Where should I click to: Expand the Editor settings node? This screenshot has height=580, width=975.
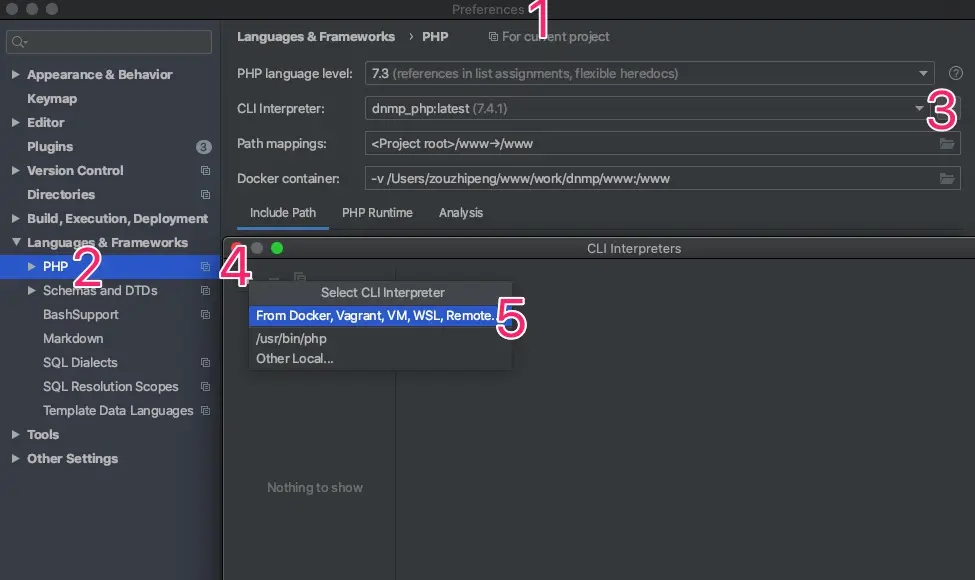pyautogui.click(x=16, y=122)
